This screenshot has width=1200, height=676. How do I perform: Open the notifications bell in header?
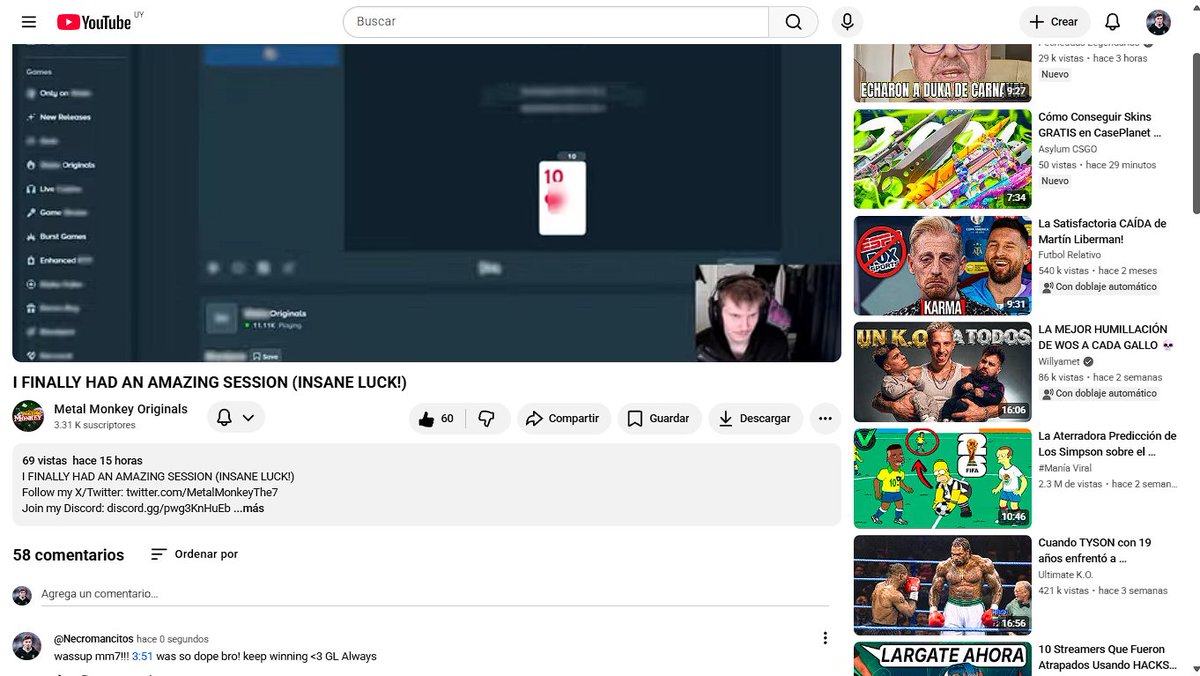1112,22
